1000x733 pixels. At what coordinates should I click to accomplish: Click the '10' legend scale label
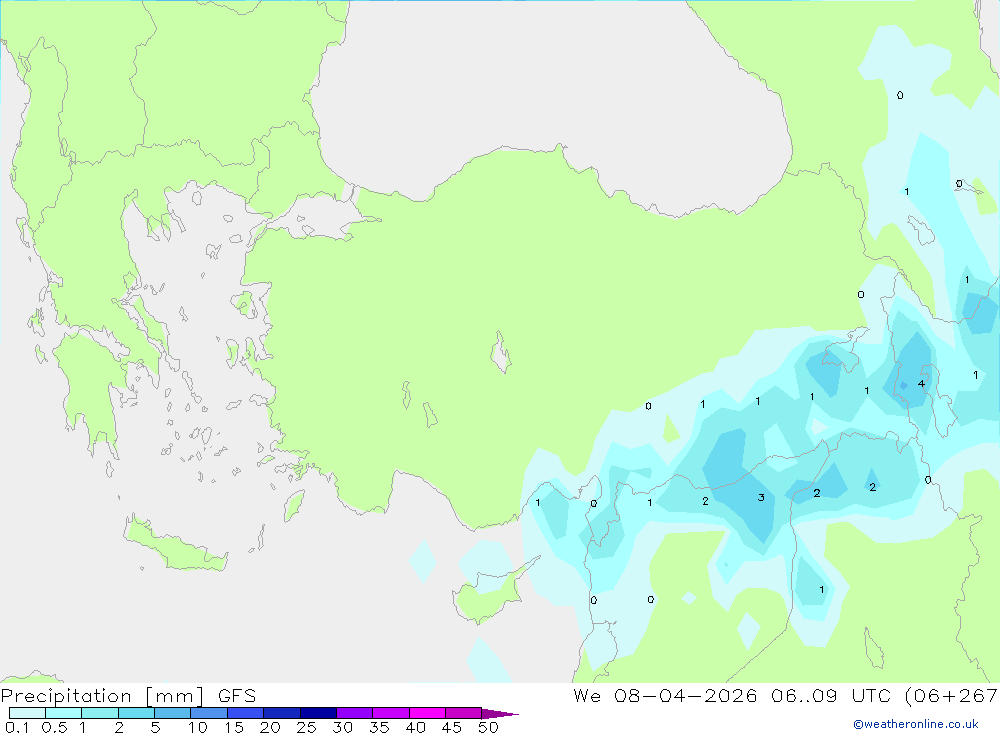click(x=198, y=727)
